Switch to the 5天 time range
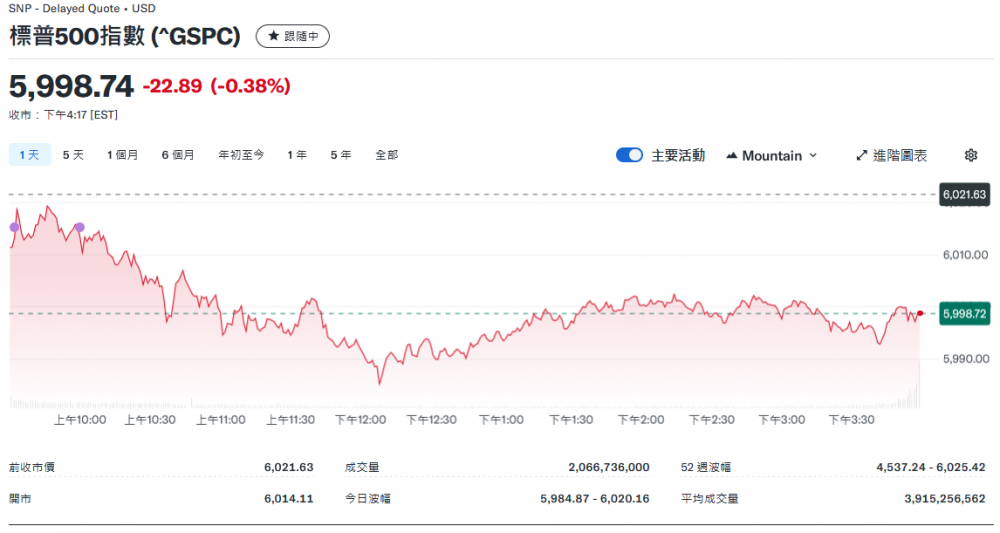The width and height of the screenshot is (1000, 533). 73,155
